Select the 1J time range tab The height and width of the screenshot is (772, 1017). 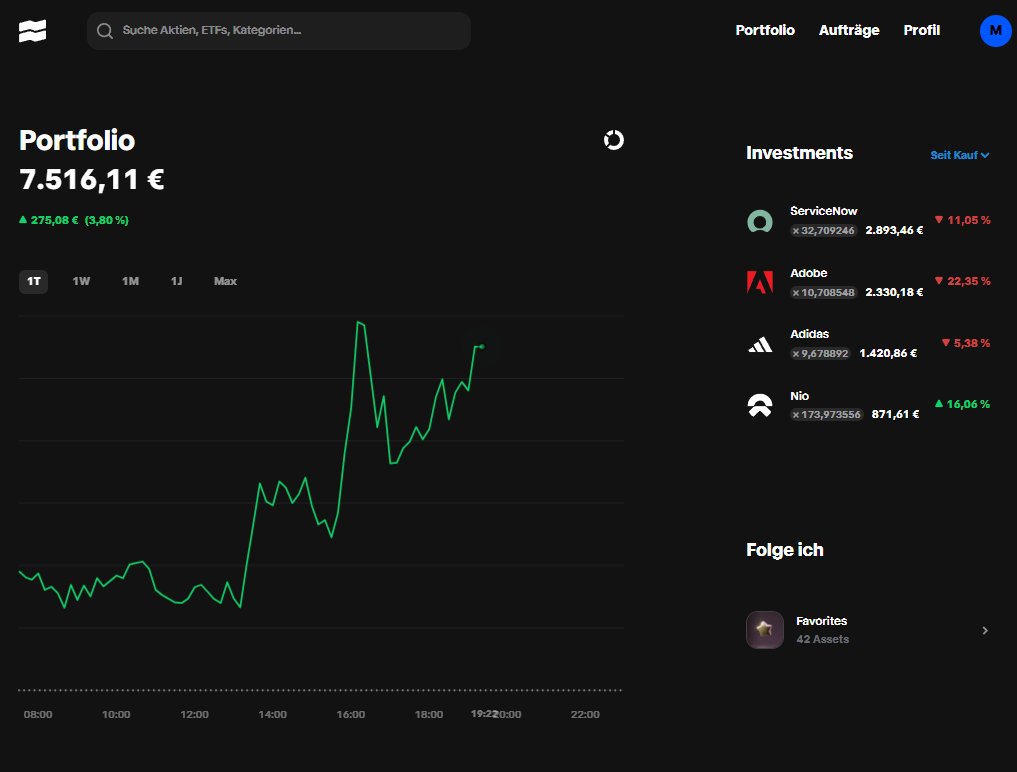point(176,281)
